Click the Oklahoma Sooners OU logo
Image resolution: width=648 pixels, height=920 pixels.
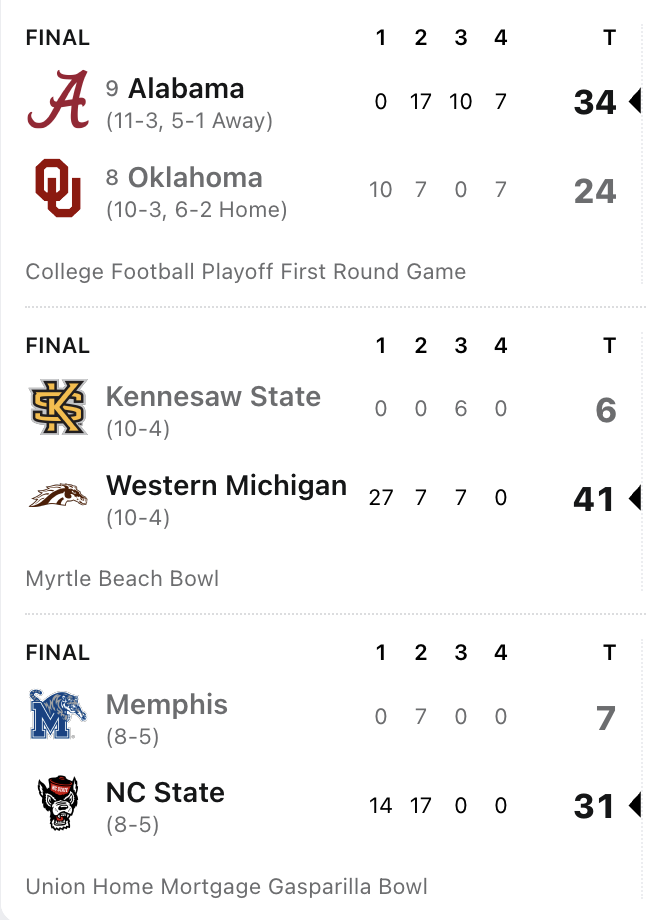(x=59, y=189)
